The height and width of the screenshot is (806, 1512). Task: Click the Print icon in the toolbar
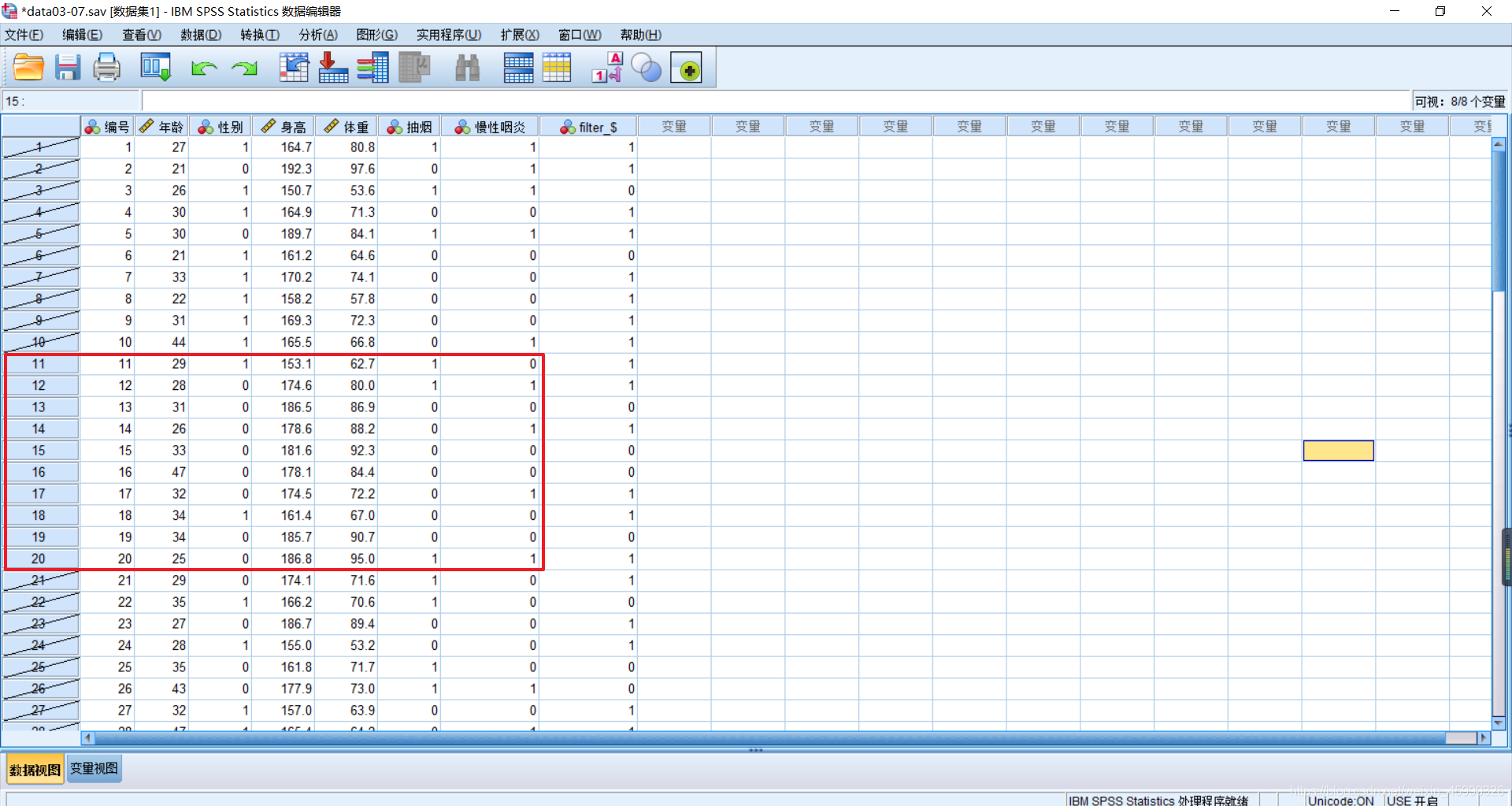click(107, 68)
